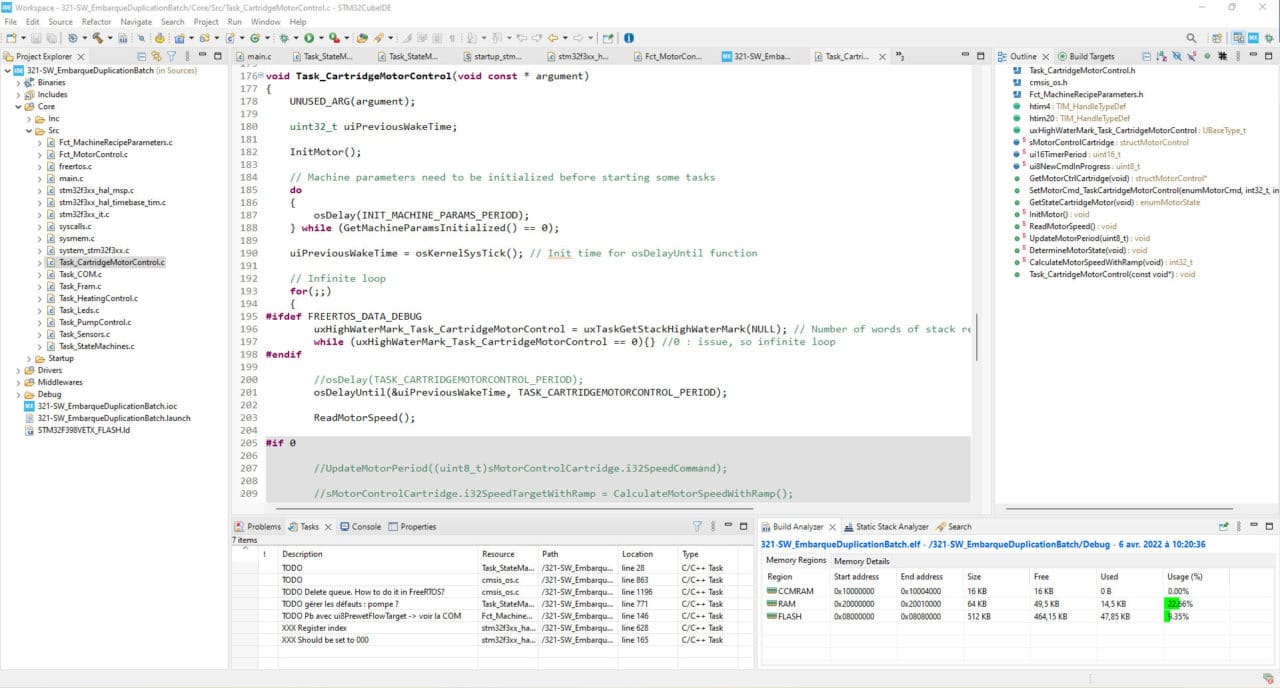The height and width of the screenshot is (688, 1280).
Task: Open Task_Sensors.c in Project Explorer
Action: 84,334
